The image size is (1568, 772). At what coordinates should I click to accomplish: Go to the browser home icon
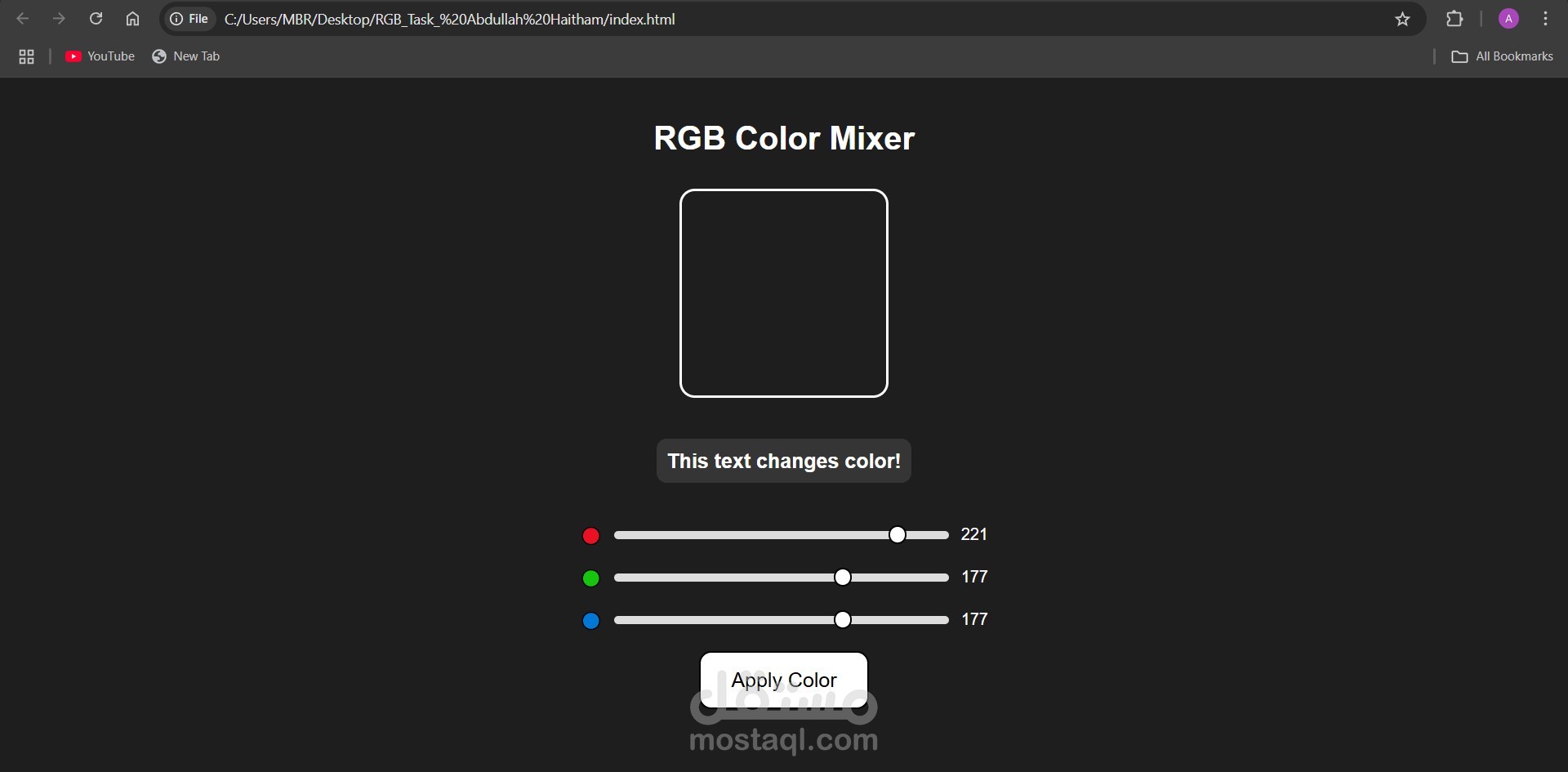click(132, 19)
